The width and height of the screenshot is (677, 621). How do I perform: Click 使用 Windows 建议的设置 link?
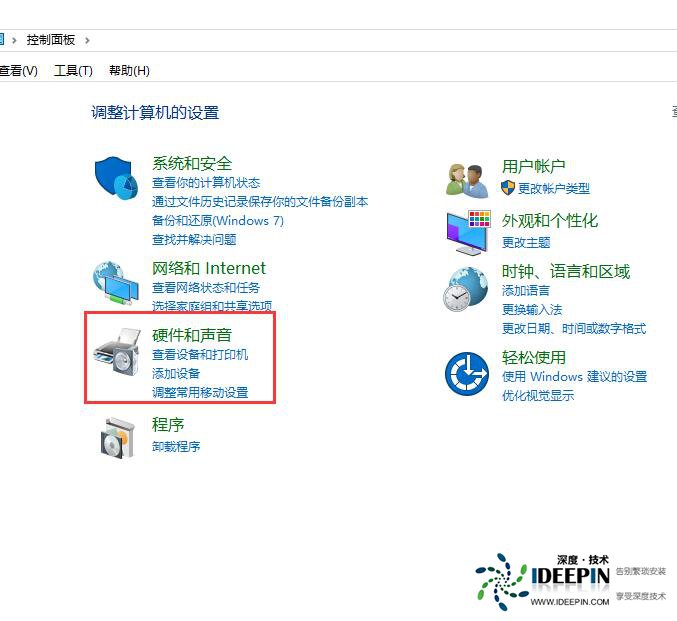point(574,377)
